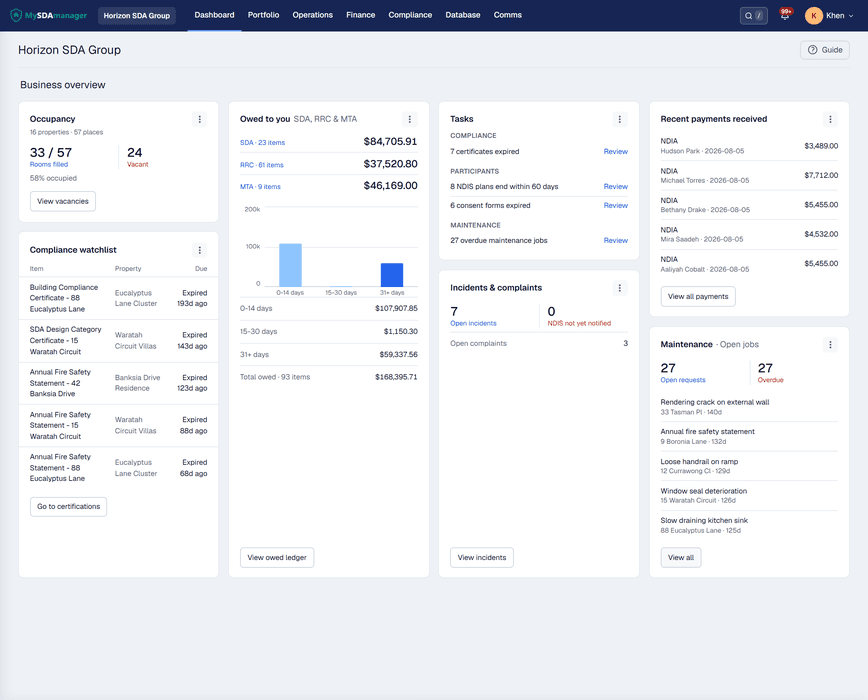Viewport: 868px width, 700px height.
Task: Click Overdue link in Maintenance
Action: [x=771, y=380]
